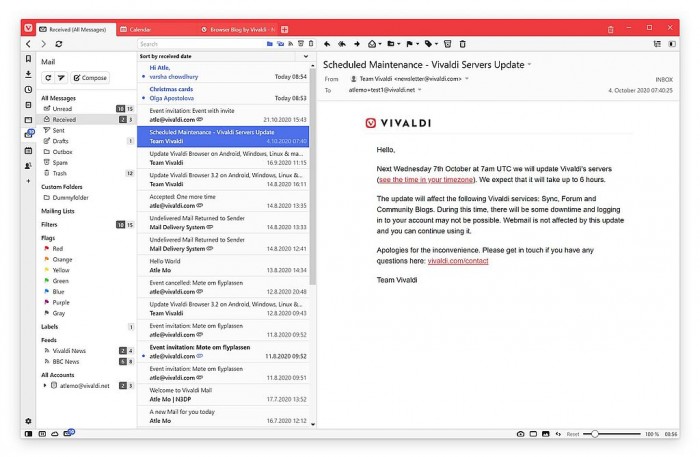Open the Calendar panel icon in sidebar
The width and height of the screenshot is (700, 457).
tap(28, 150)
